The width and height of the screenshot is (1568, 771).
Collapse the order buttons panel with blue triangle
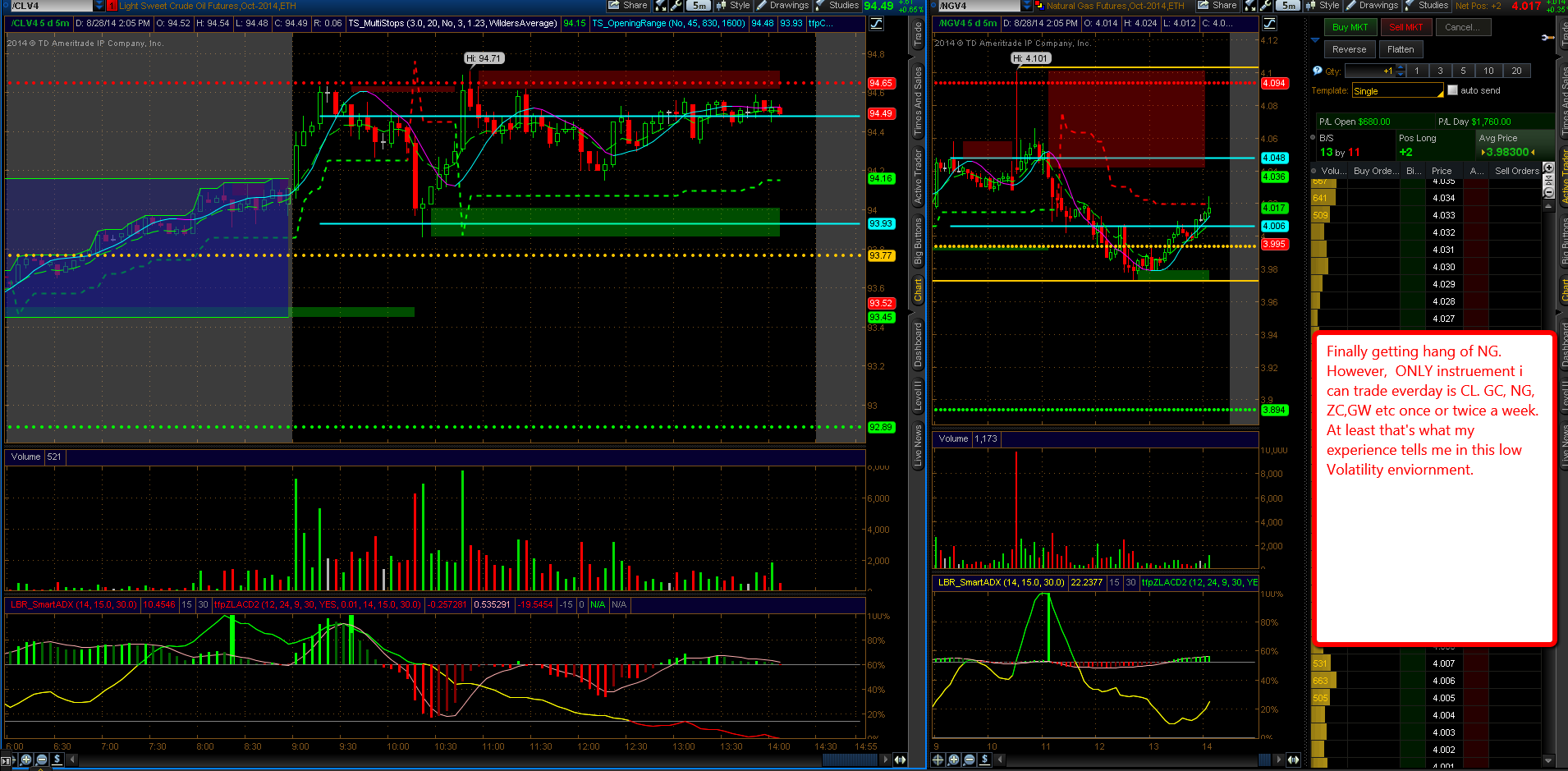(1315, 39)
